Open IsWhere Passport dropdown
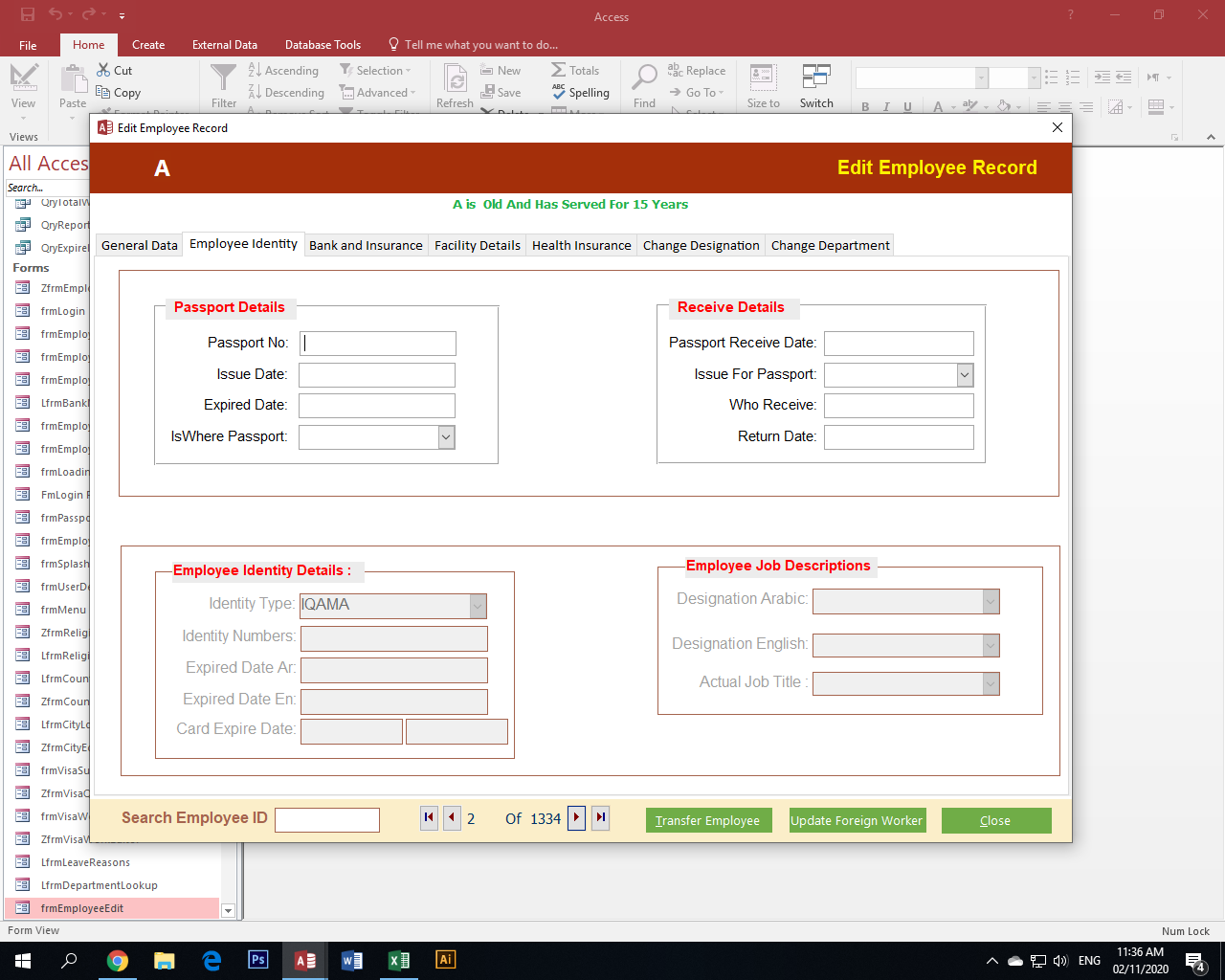 click(x=446, y=437)
